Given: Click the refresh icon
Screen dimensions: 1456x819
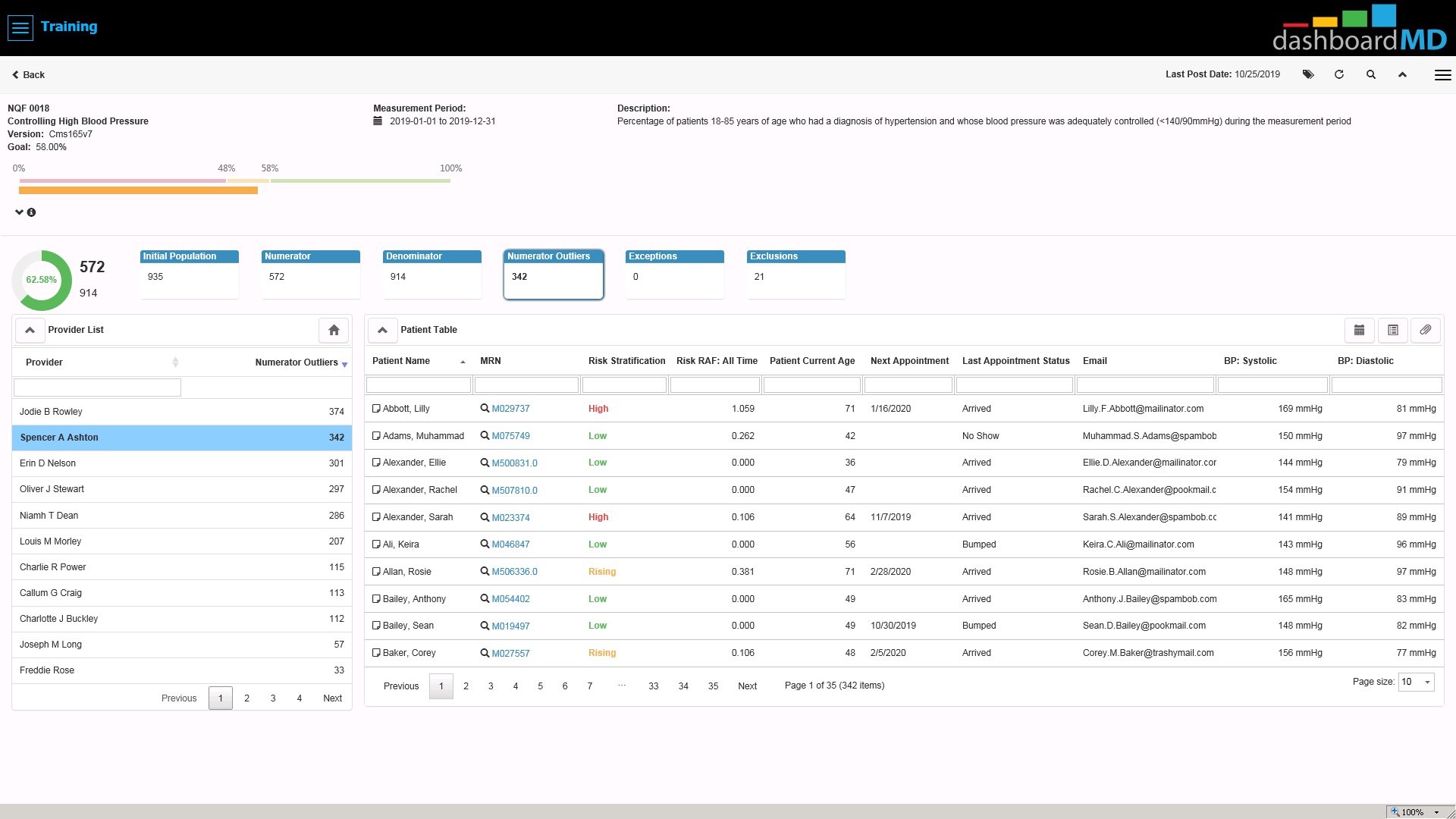Looking at the screenshot, I should tap(1339, 74).
